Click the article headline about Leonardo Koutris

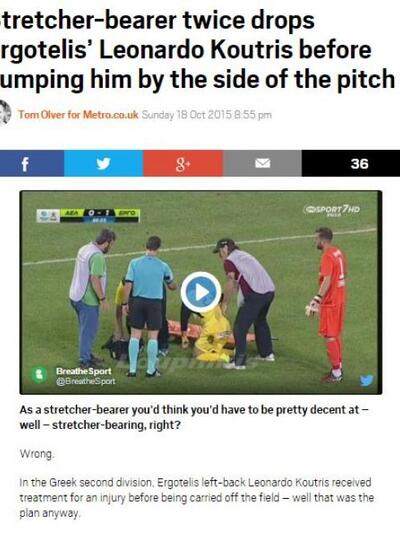click(198, 50)
